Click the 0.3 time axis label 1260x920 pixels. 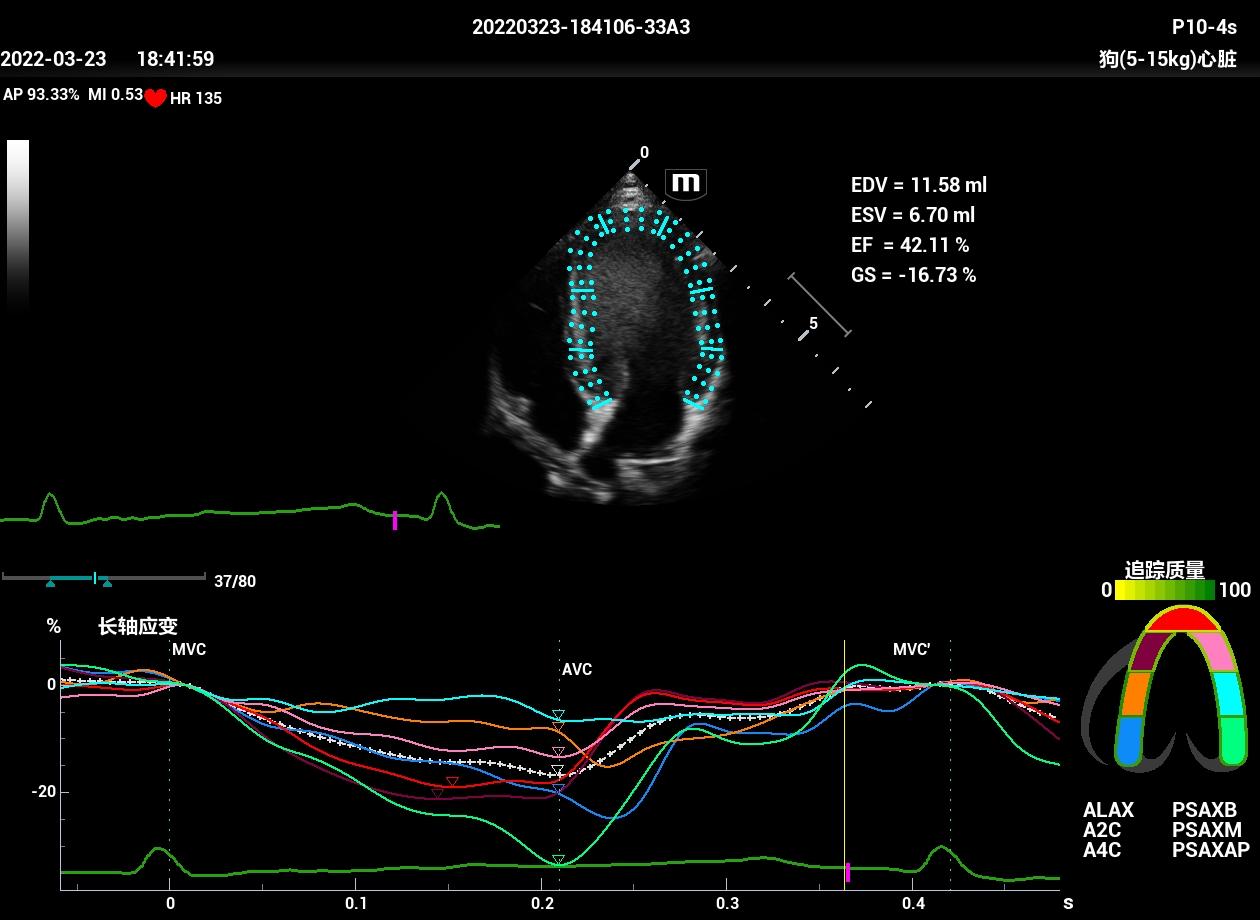pyautogui.click(x=727, y=902)
